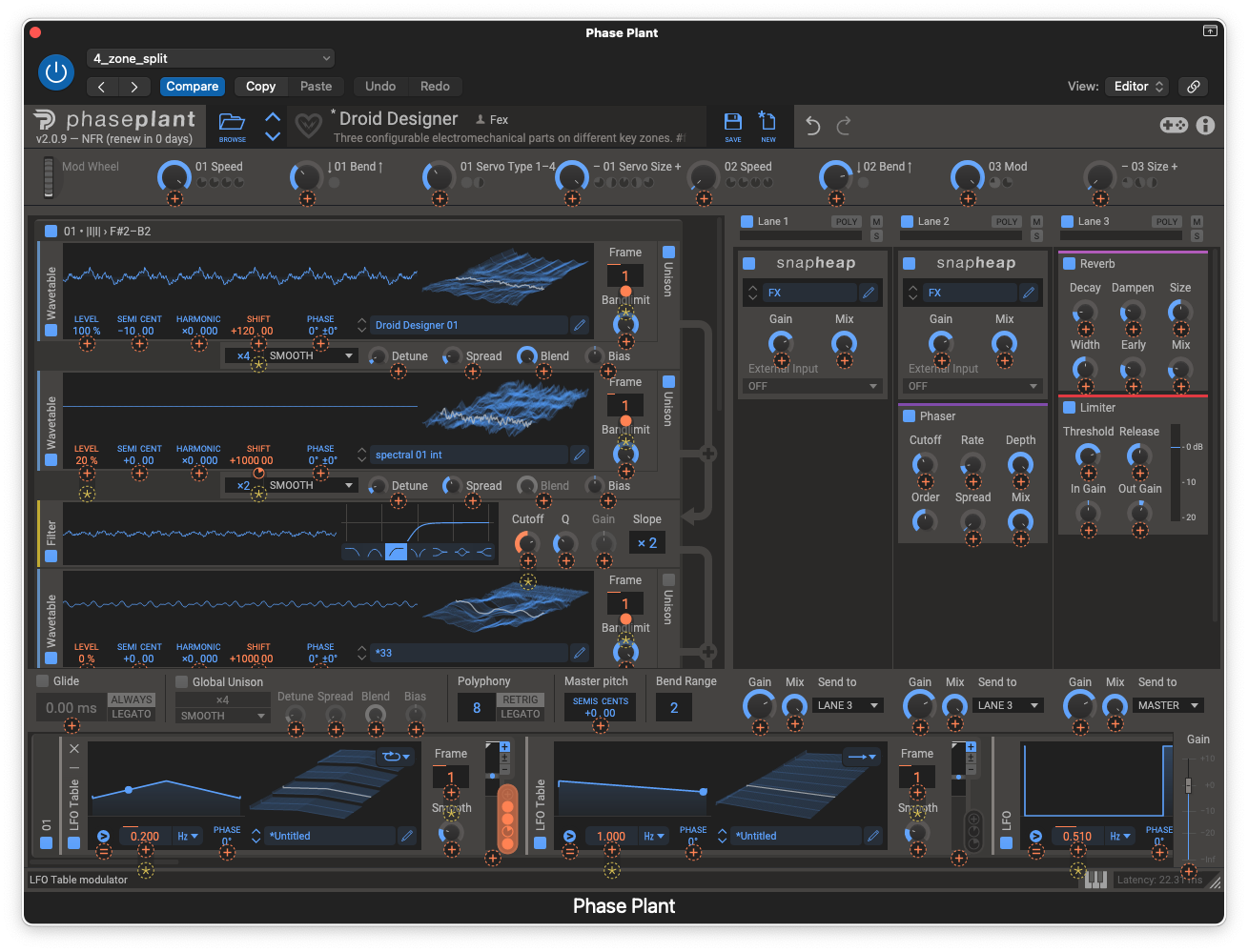Edit the Droid Designer 01 wavetable
The image size is (1248, 952).
click(580, 325)
